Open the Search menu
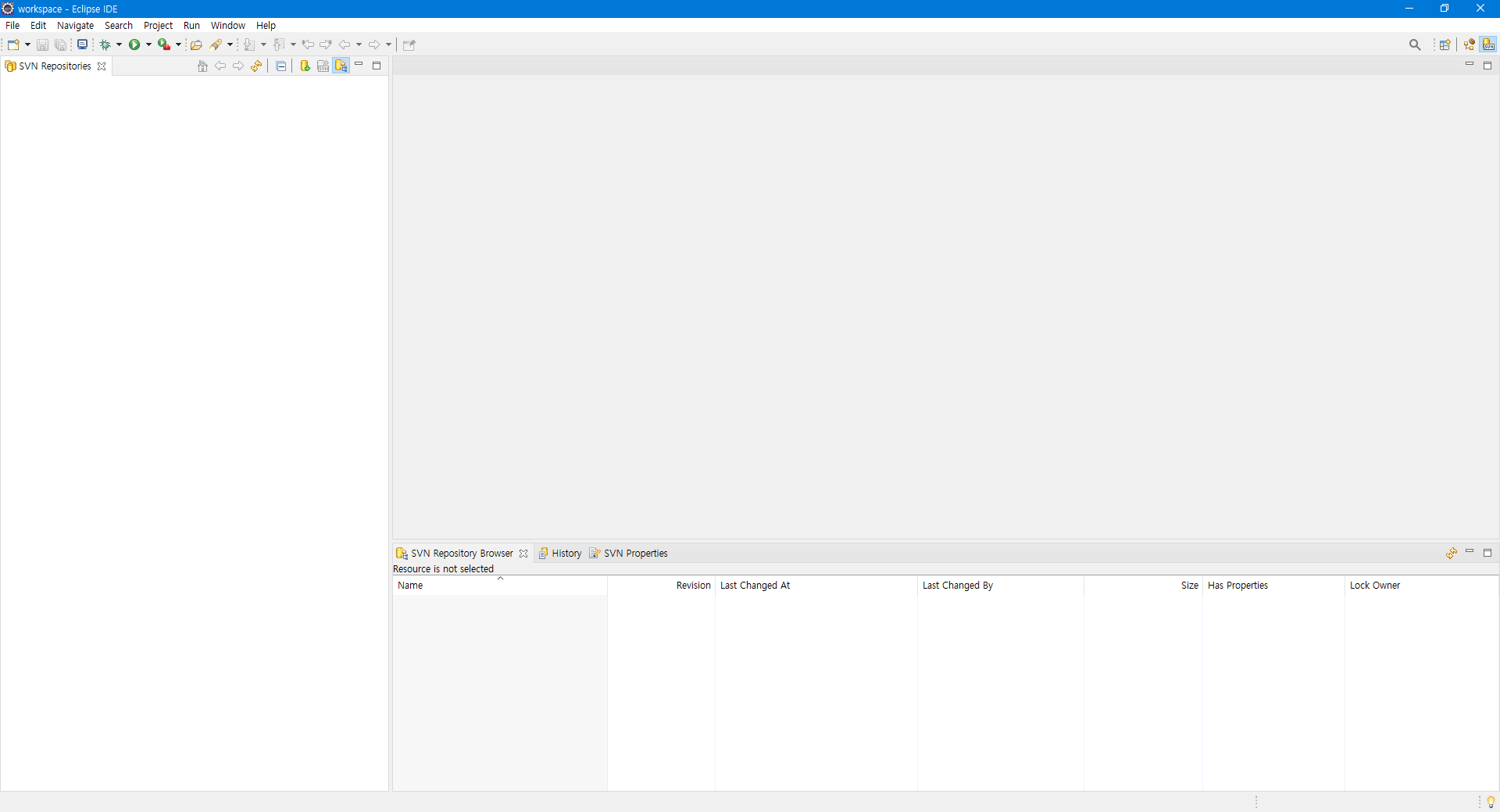The image size is (1500, 812). click(119, 26)
